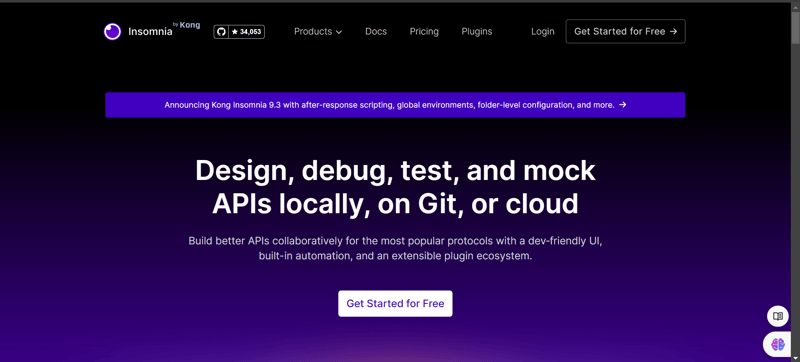This screenshot has height=362, width=800.
Task: Open the Kong Insomnia 9.3 announcement banner
Action: pyautogui.click(x=395, y=105)
